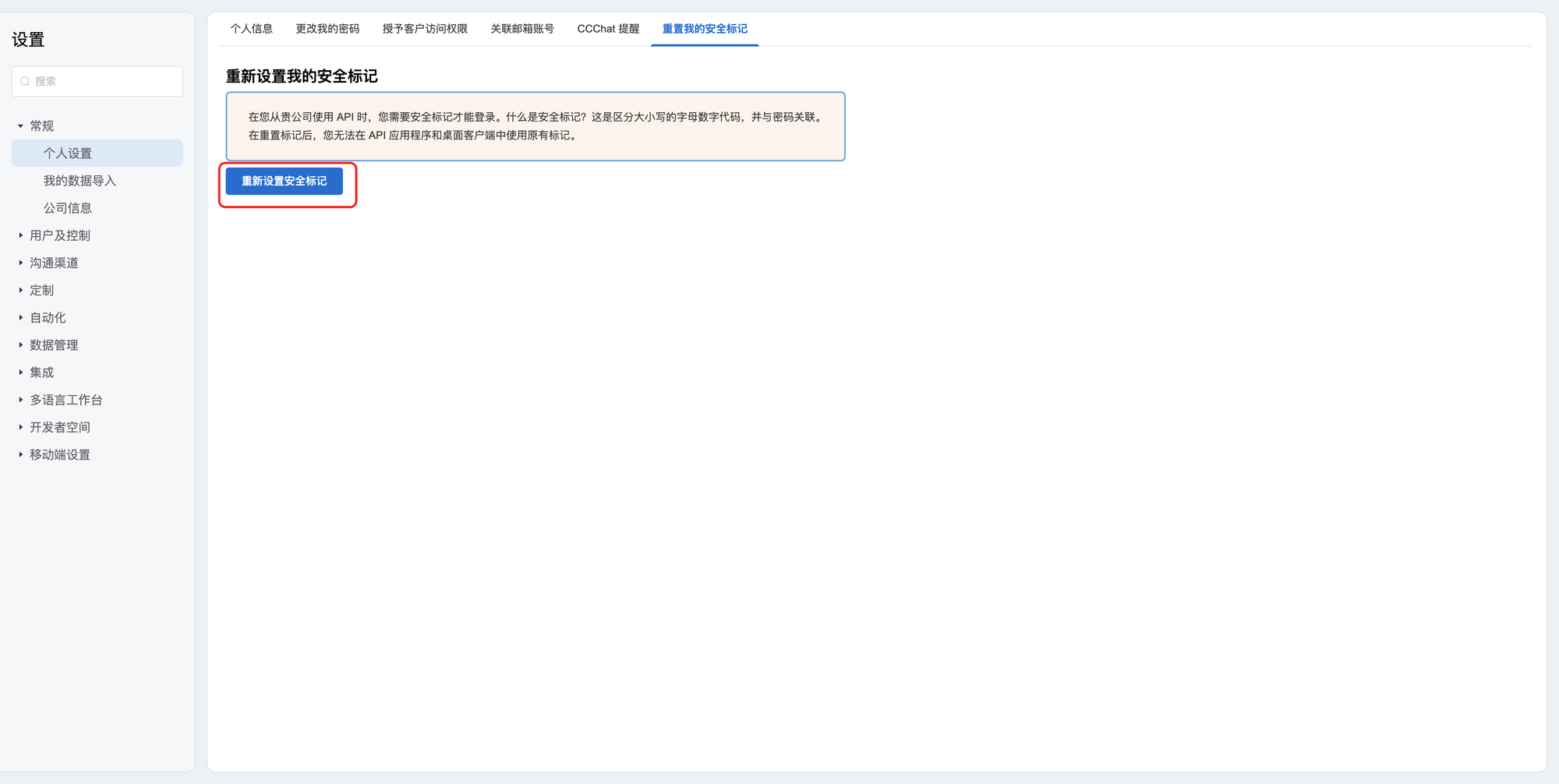Select 个人设置 in the sidebar

click(x=68, y=154)
